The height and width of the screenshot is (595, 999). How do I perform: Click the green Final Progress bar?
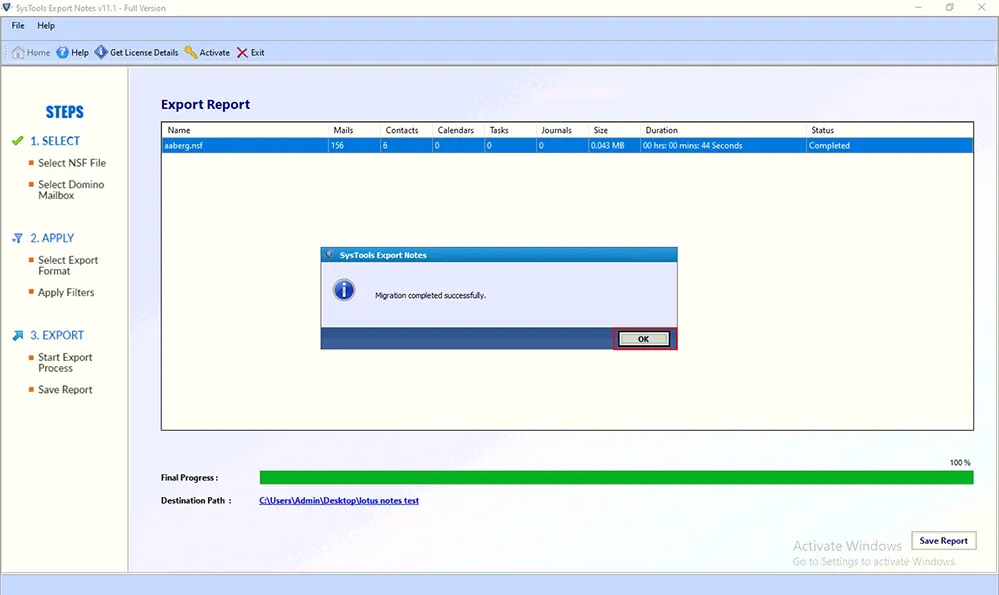[616, 478]
